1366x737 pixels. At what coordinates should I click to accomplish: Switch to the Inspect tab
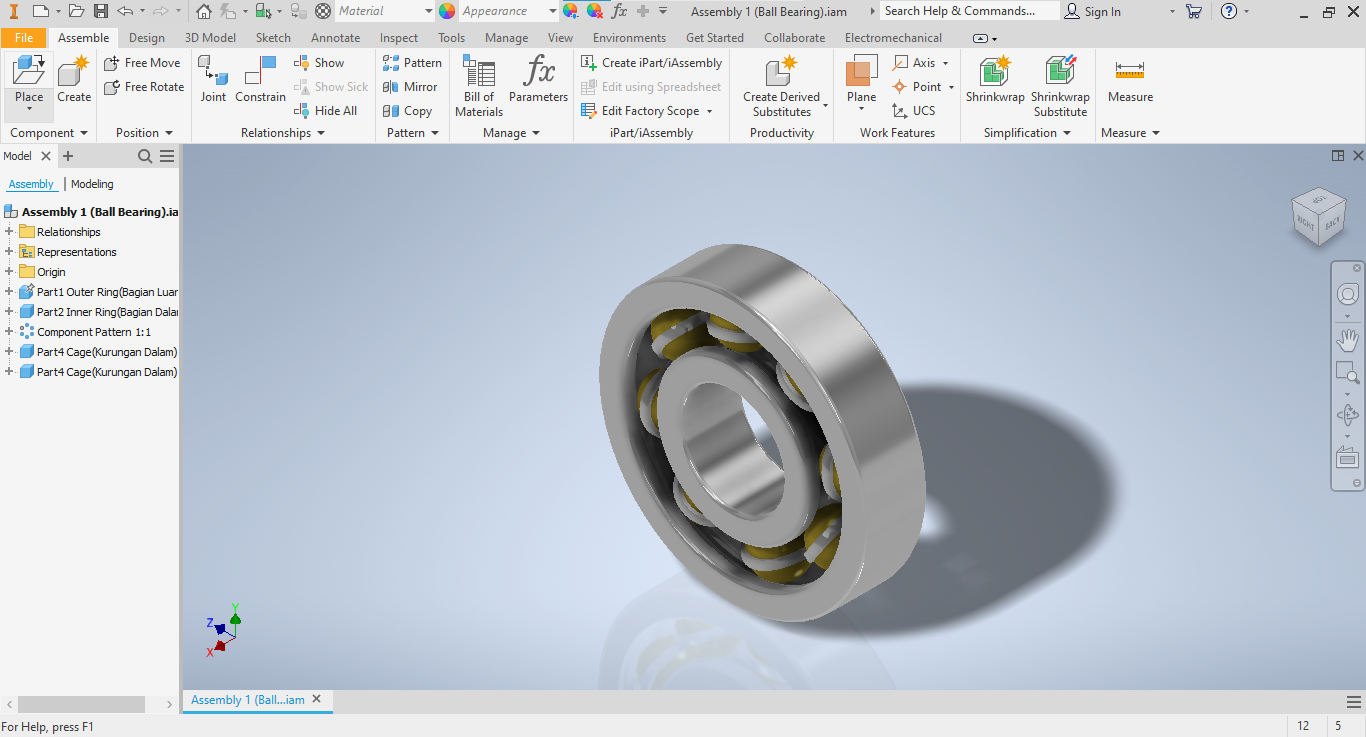pos(399,38)
